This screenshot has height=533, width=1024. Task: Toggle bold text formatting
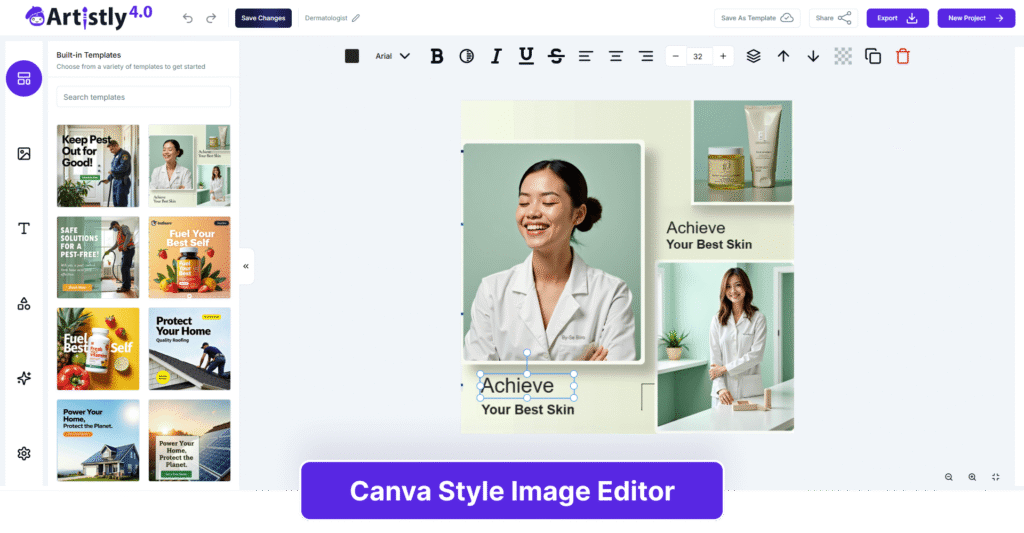tap(436, 56)
